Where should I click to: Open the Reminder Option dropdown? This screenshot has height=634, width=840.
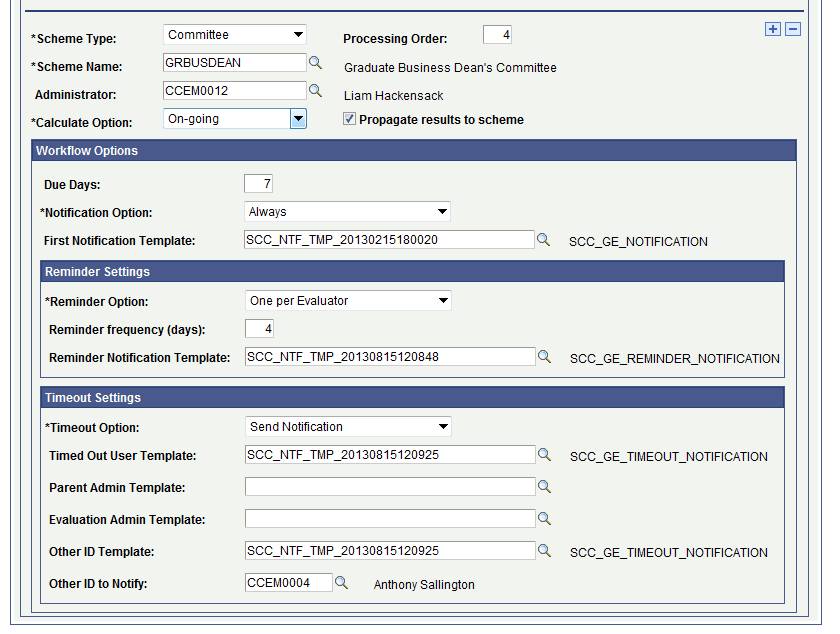click(348, 301)
